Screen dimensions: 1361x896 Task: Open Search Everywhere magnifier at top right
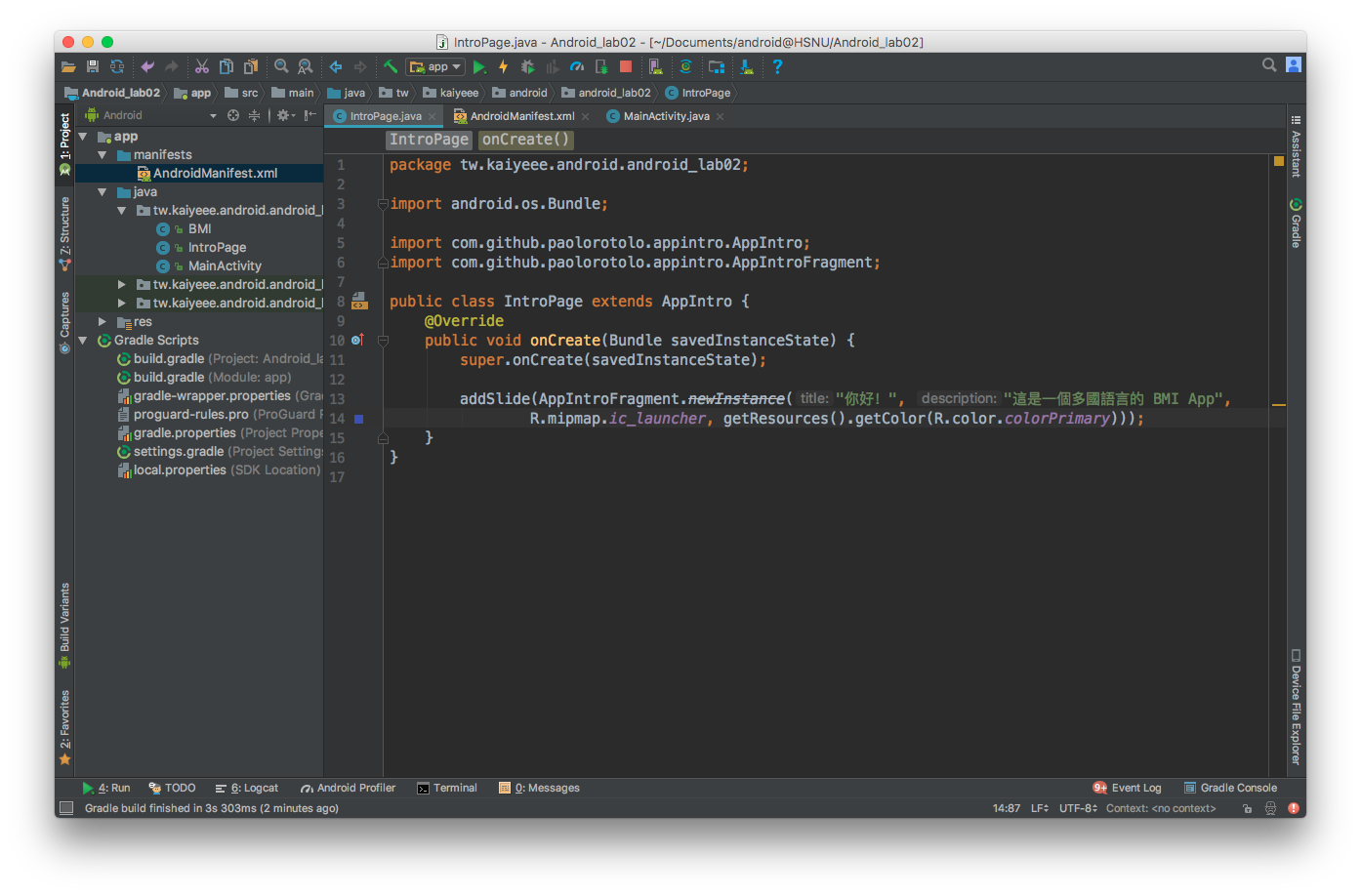1269,65
